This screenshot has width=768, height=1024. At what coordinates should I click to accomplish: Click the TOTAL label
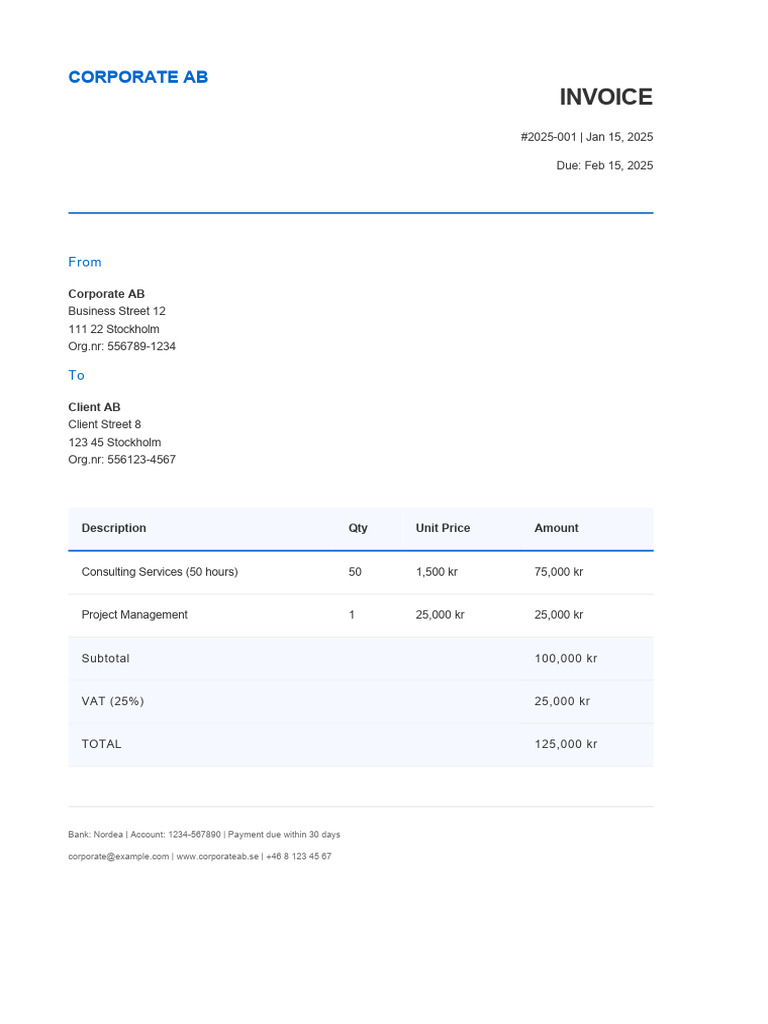click(x=101, y=744)
